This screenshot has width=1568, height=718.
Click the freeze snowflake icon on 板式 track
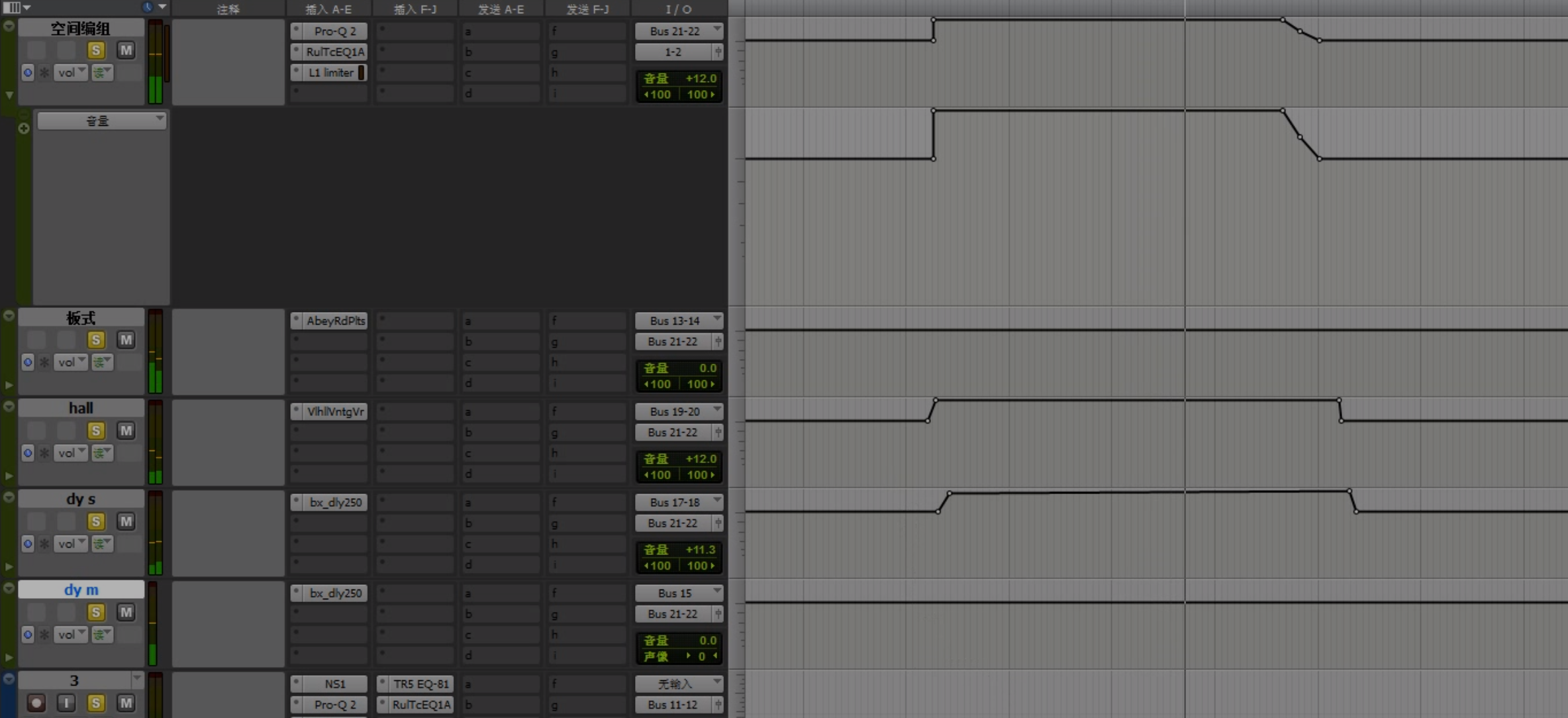pos(44,362)
